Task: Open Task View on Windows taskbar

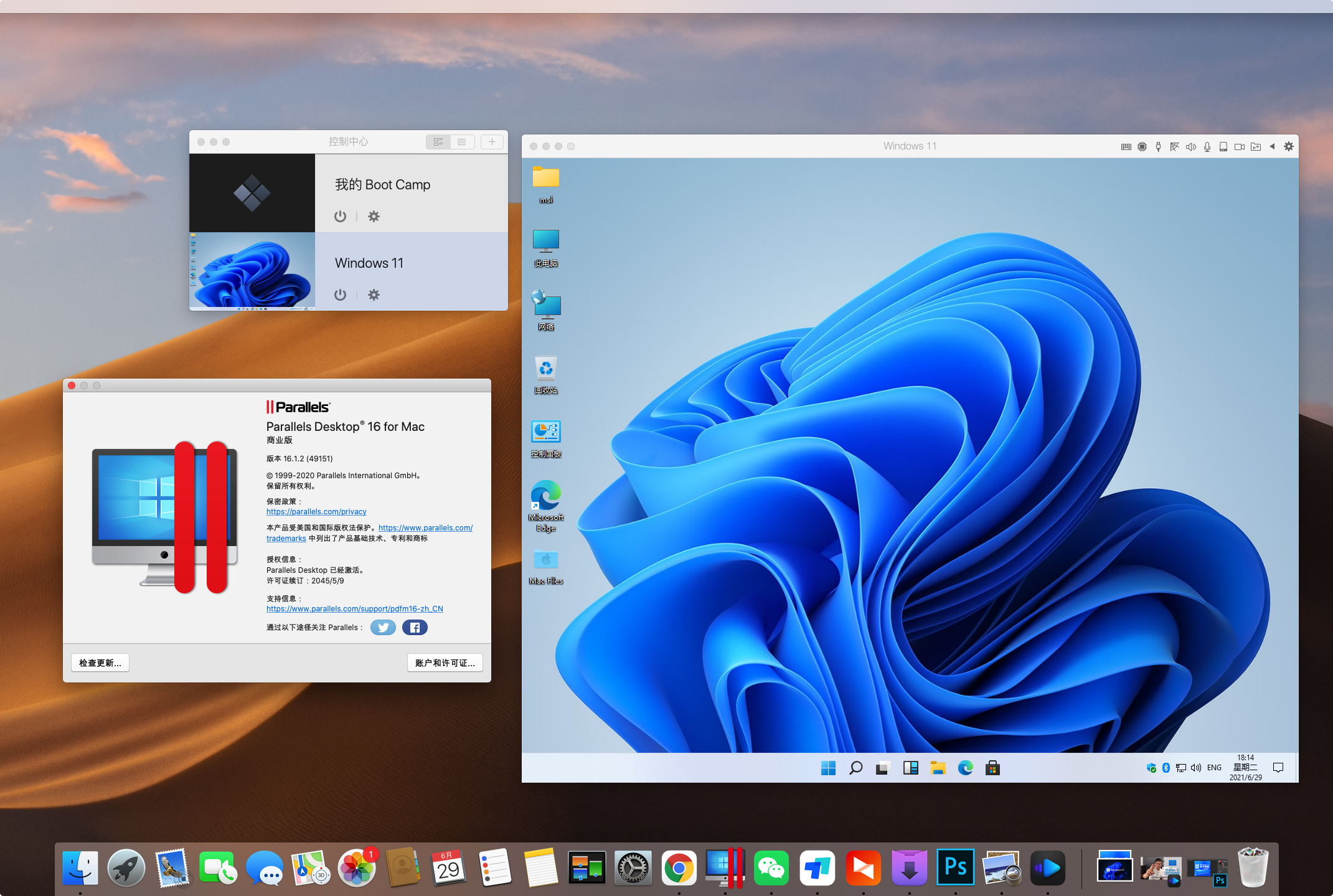Action: point(883,768)
